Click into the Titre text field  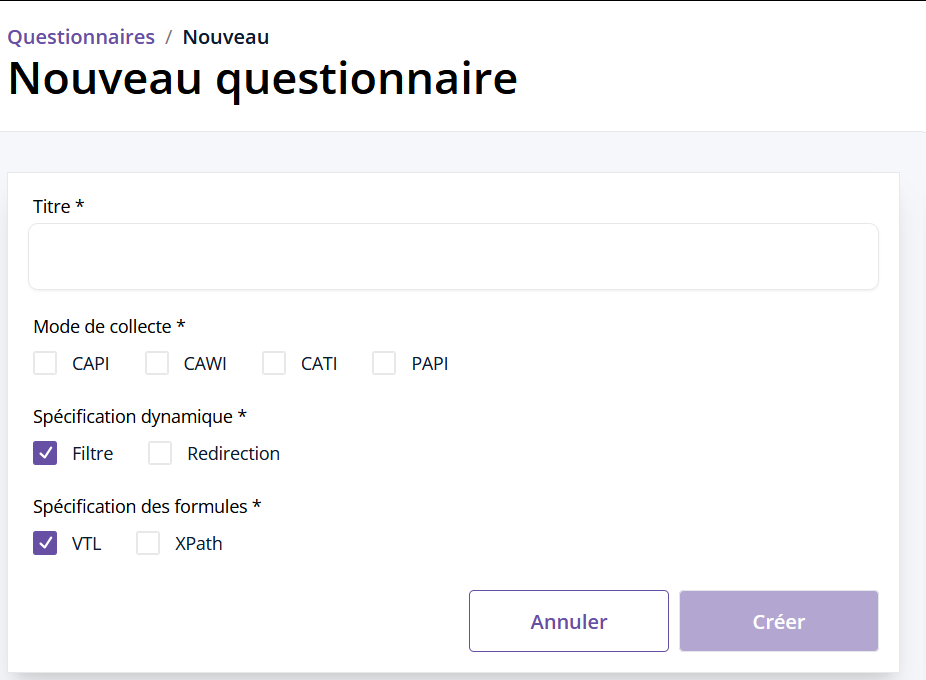click(x=453, y=257)
